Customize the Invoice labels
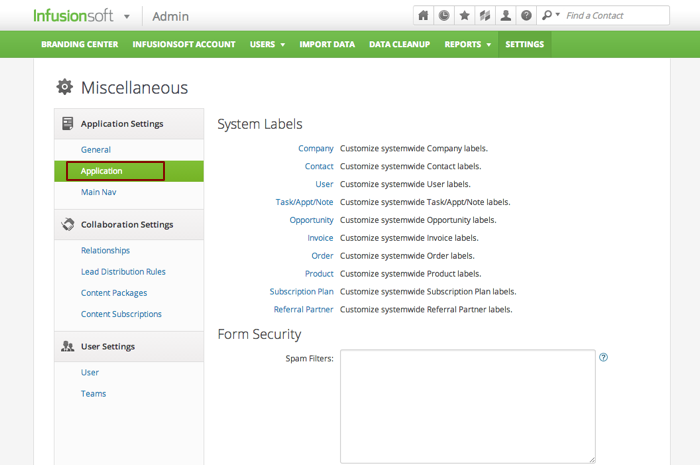This screenshot has width=700, height=465. pos(320,238)
